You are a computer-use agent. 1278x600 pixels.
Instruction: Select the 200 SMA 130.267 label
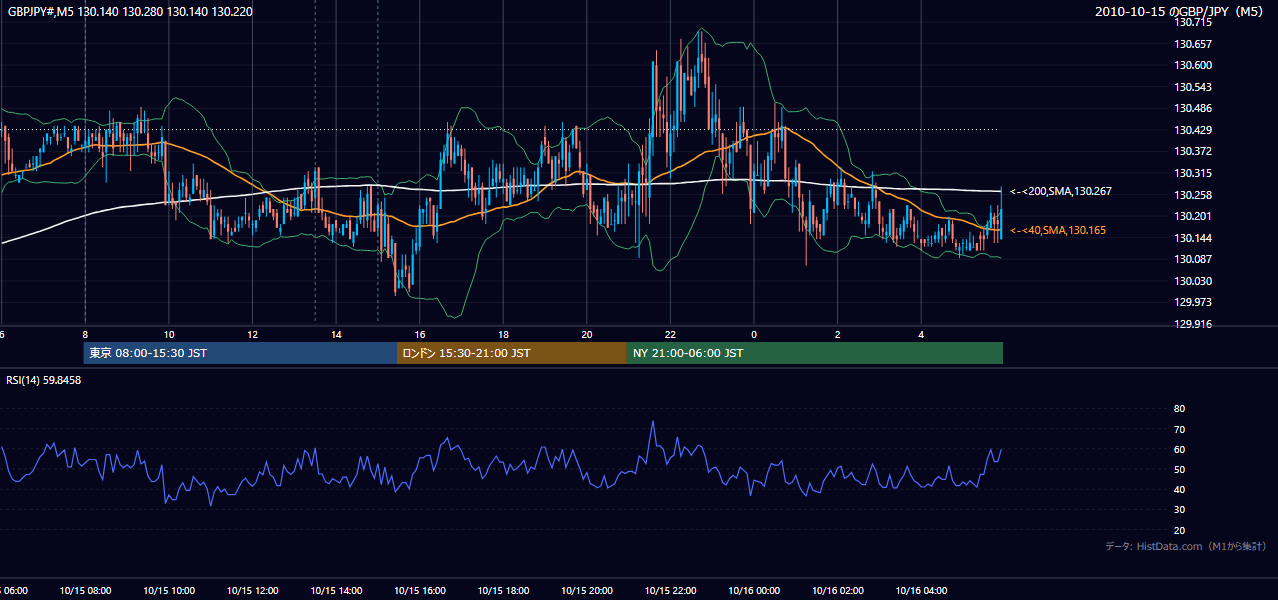1061,191
